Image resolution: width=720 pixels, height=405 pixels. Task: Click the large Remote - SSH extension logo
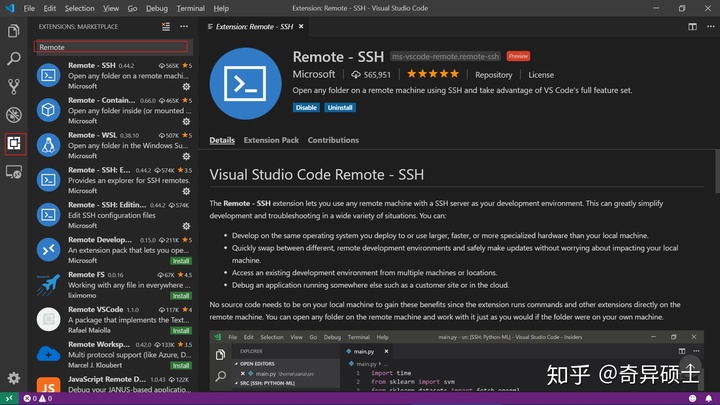point(245,84)
